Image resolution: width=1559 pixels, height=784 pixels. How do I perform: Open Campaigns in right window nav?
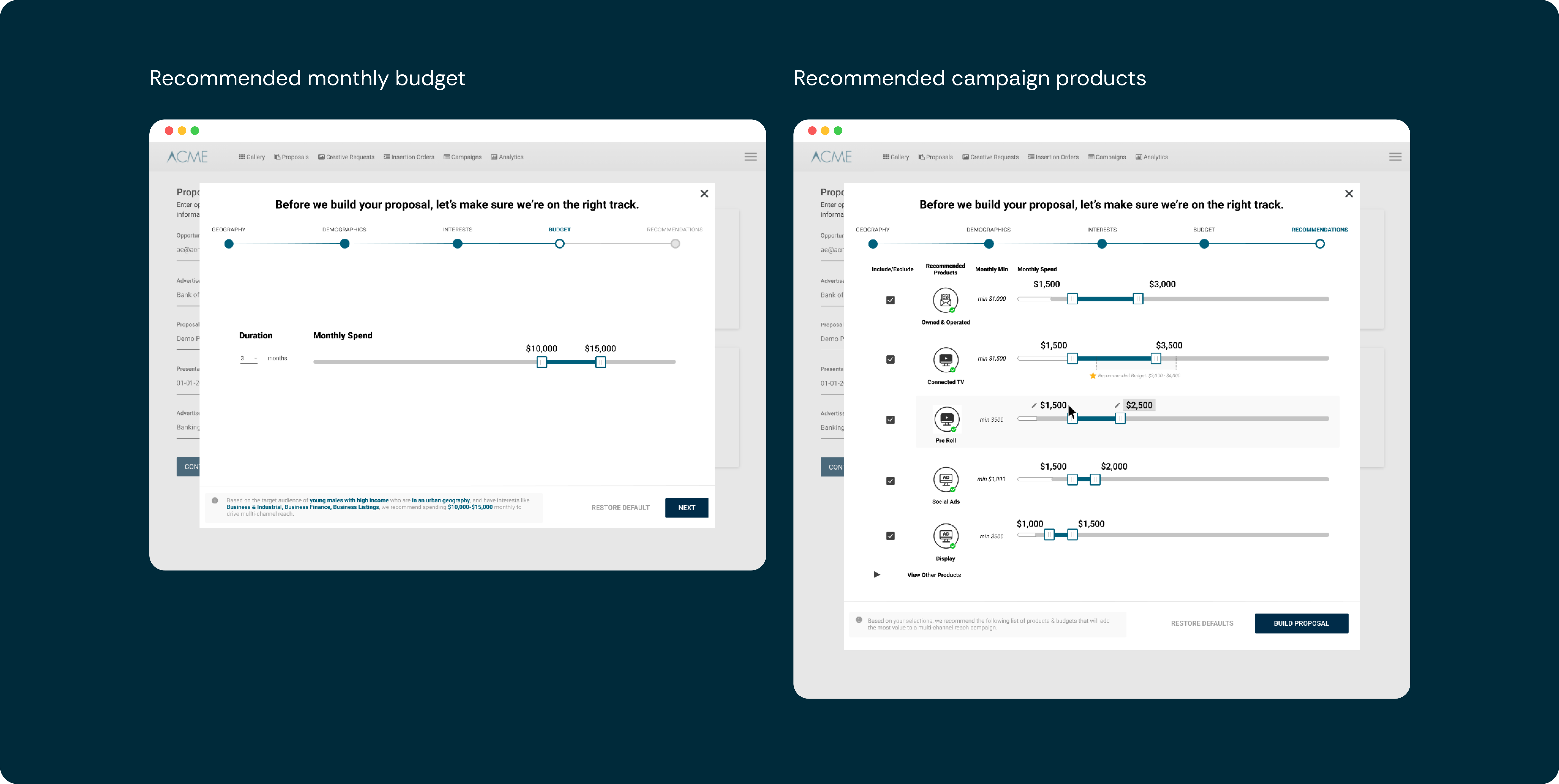click(1107, 157)
